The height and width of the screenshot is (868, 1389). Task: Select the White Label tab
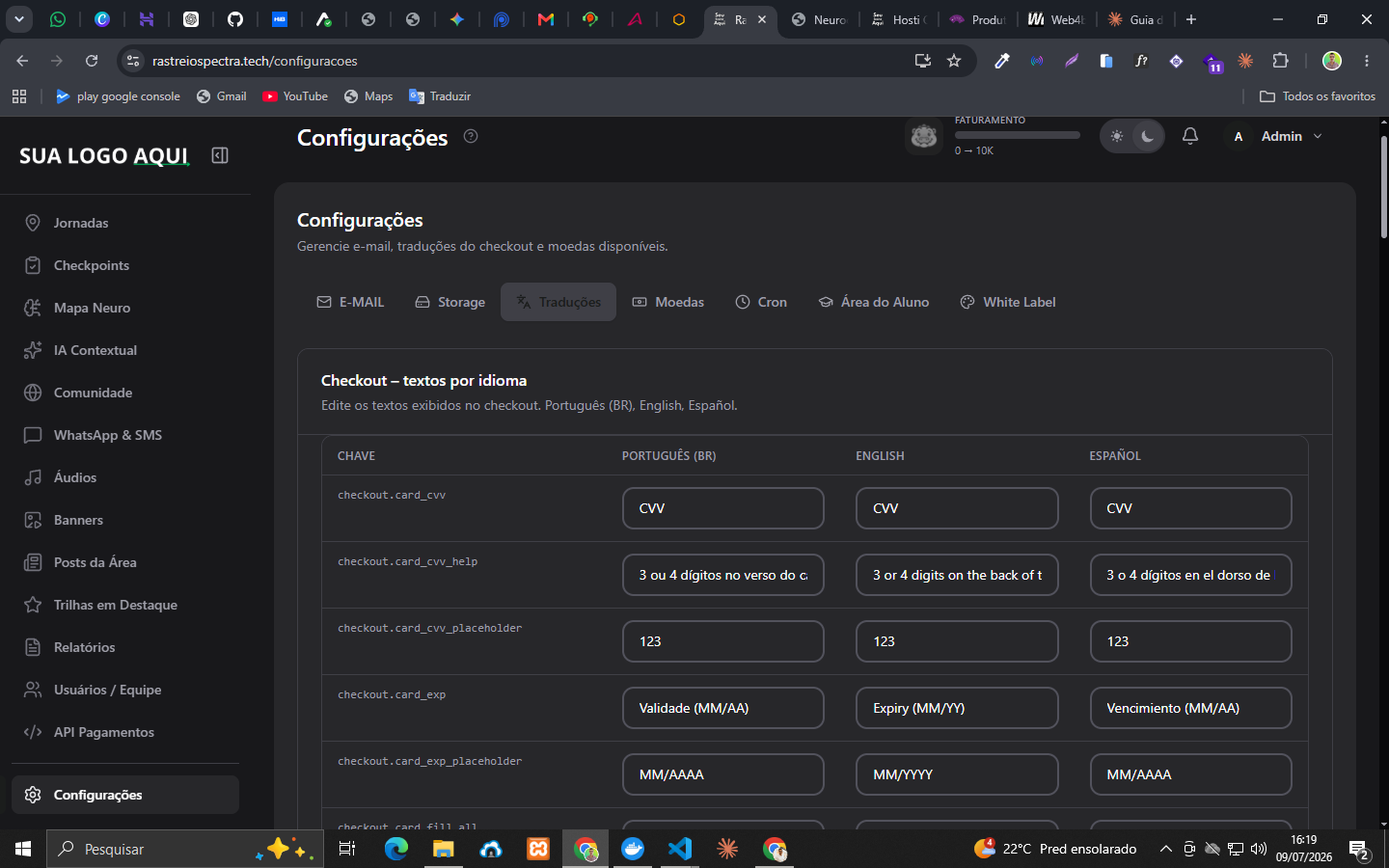point(1008,302)
